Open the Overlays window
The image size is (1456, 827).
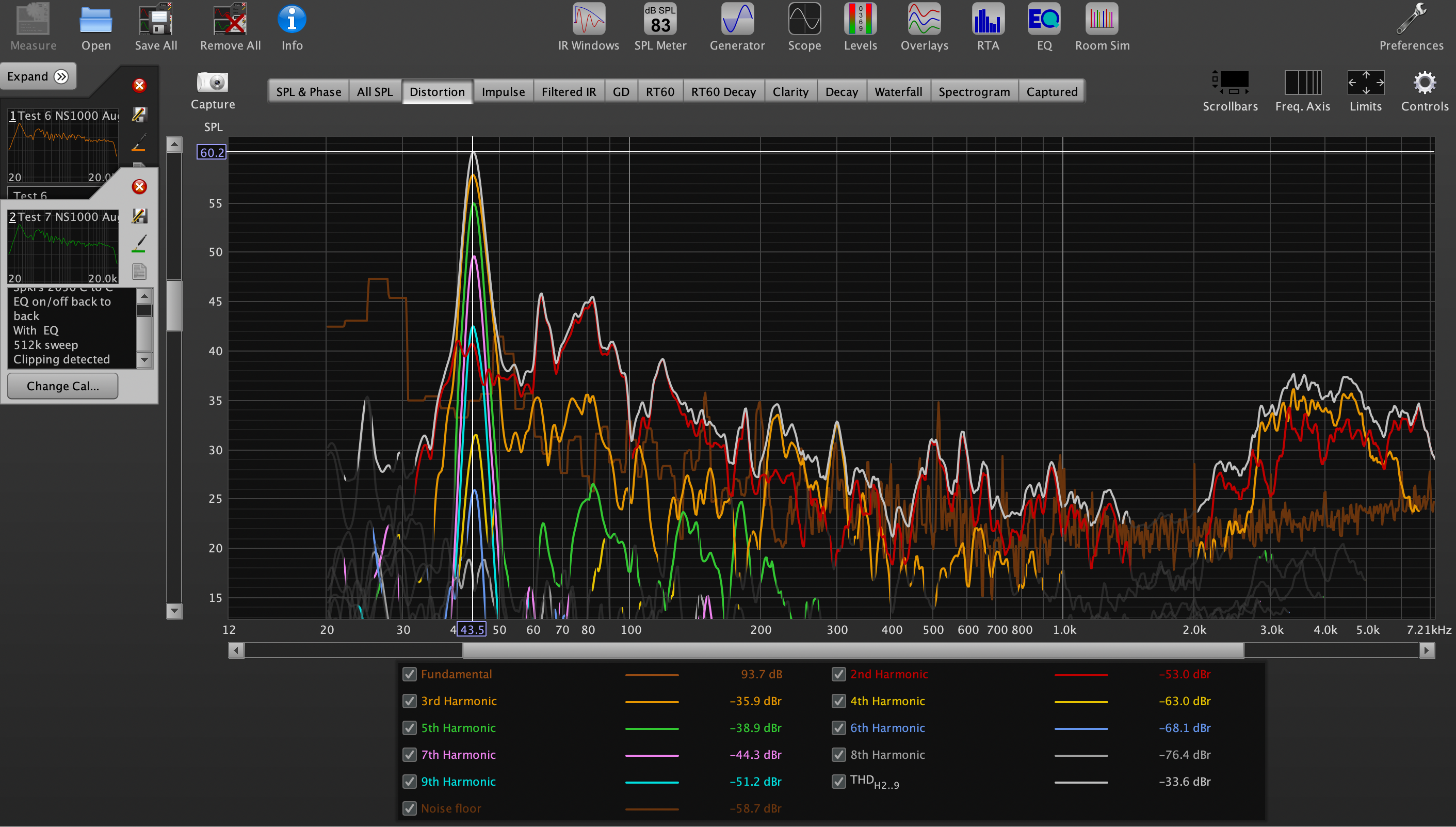click(x=924, y=19)
